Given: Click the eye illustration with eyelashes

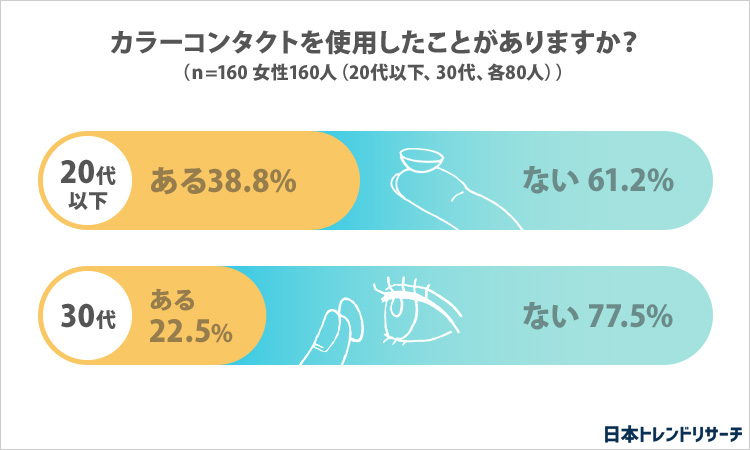Looking at the screenshot, I should pyautogui.click(x=417, y=310).
